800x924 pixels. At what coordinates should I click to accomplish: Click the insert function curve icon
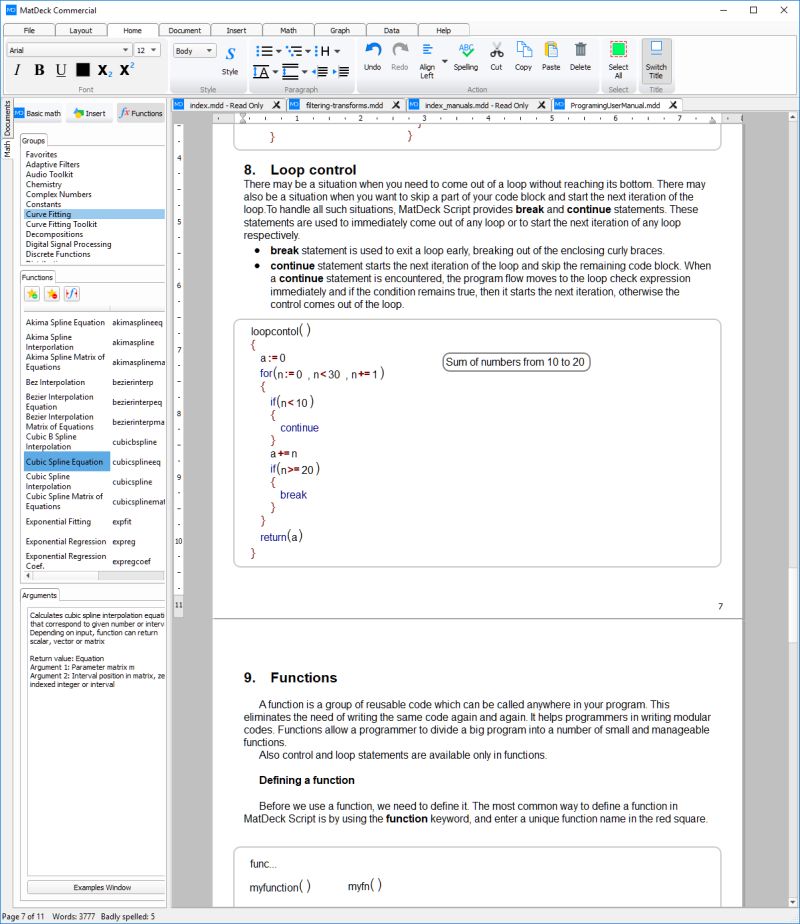[72, 293]
